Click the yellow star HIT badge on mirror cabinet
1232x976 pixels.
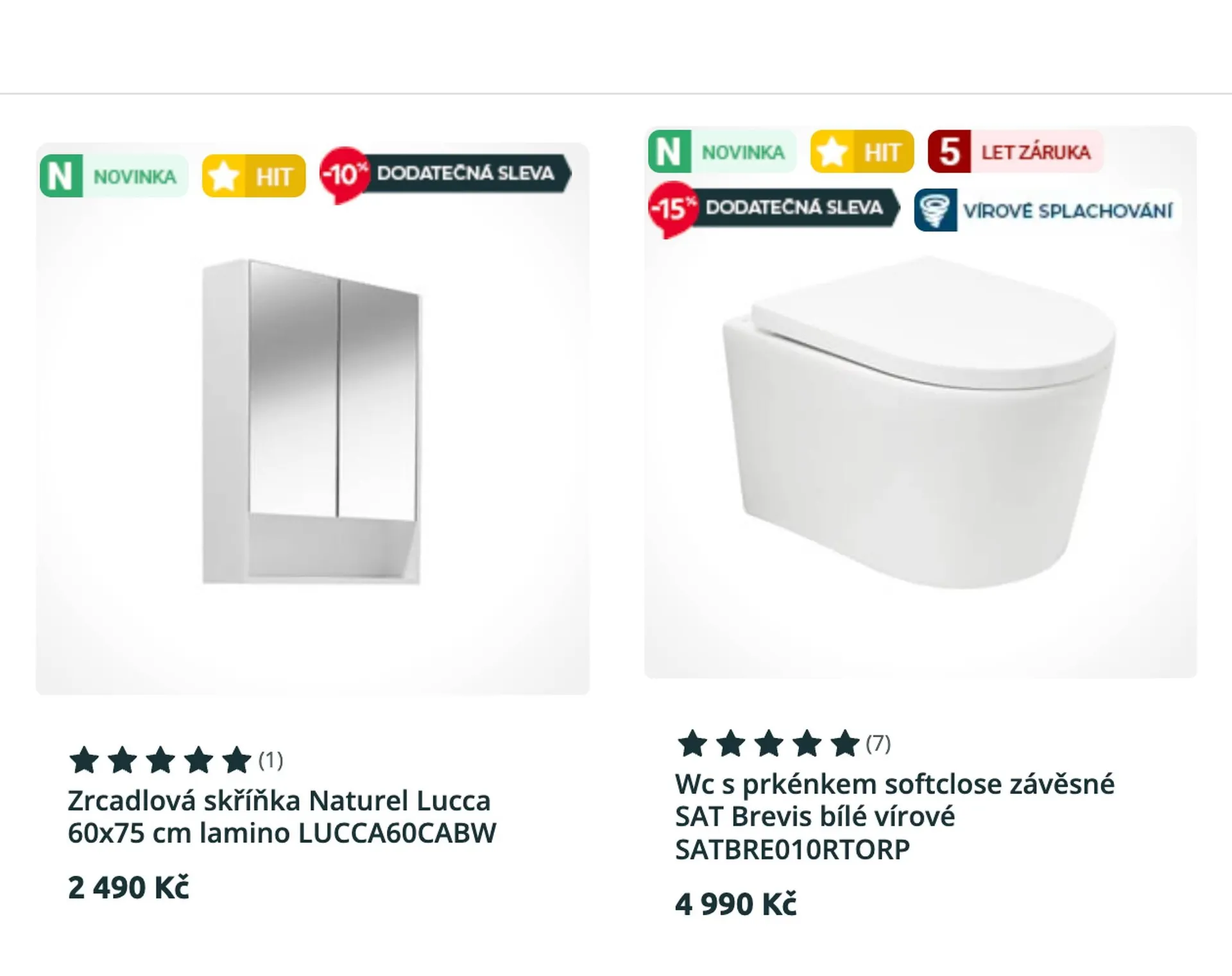pyautogui.click(x=253, y=176)
